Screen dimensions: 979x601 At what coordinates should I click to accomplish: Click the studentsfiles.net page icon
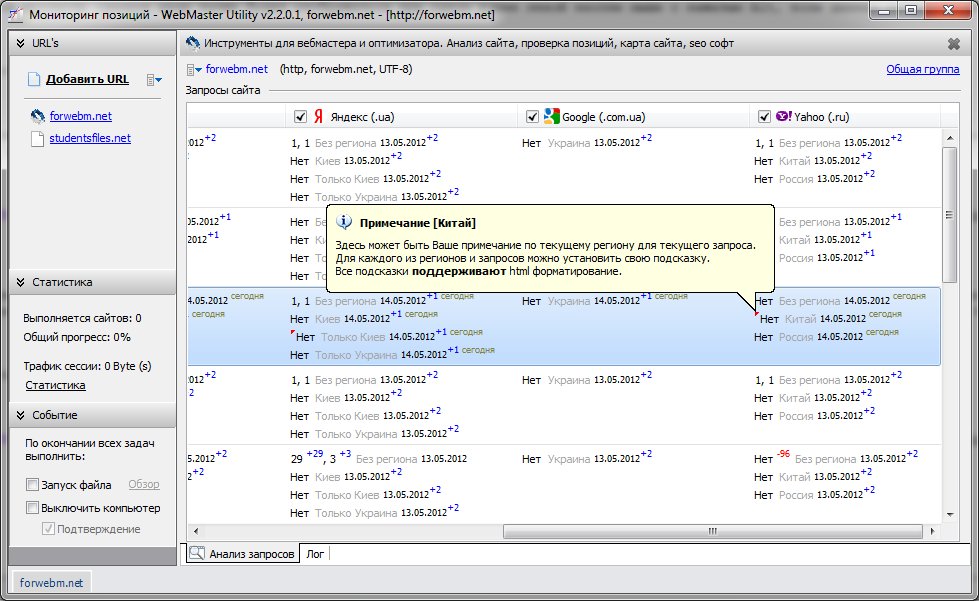(38, 138)
